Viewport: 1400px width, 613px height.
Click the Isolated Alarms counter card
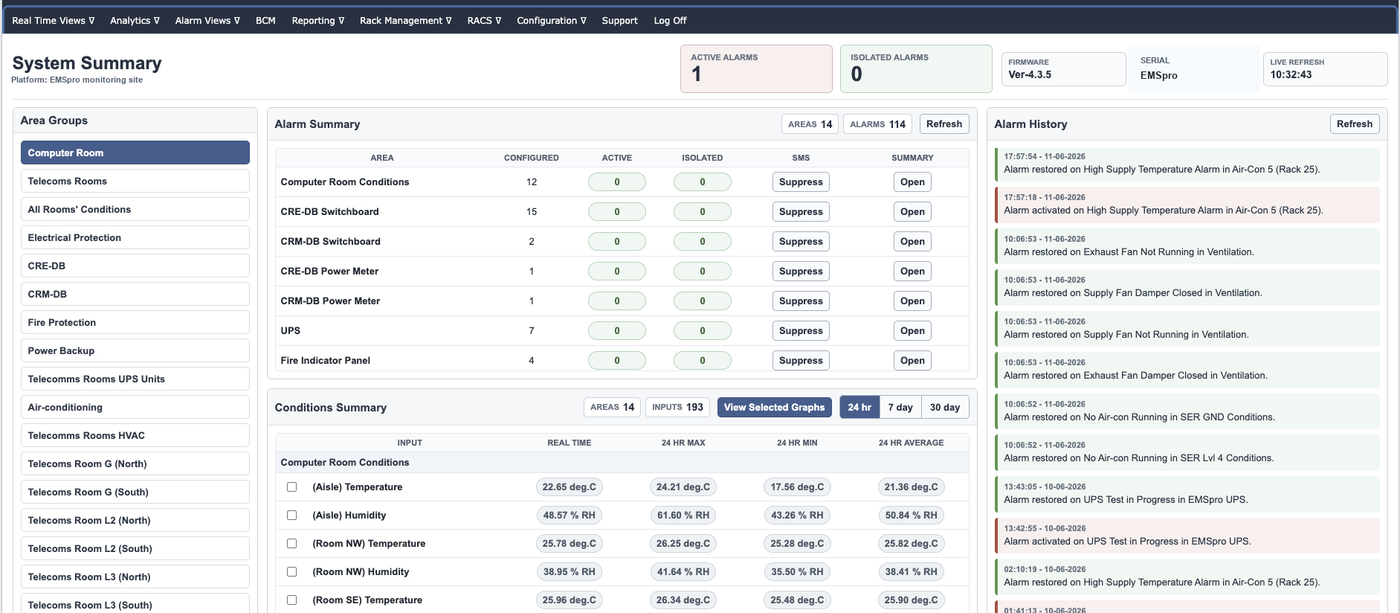coord(916,69)
